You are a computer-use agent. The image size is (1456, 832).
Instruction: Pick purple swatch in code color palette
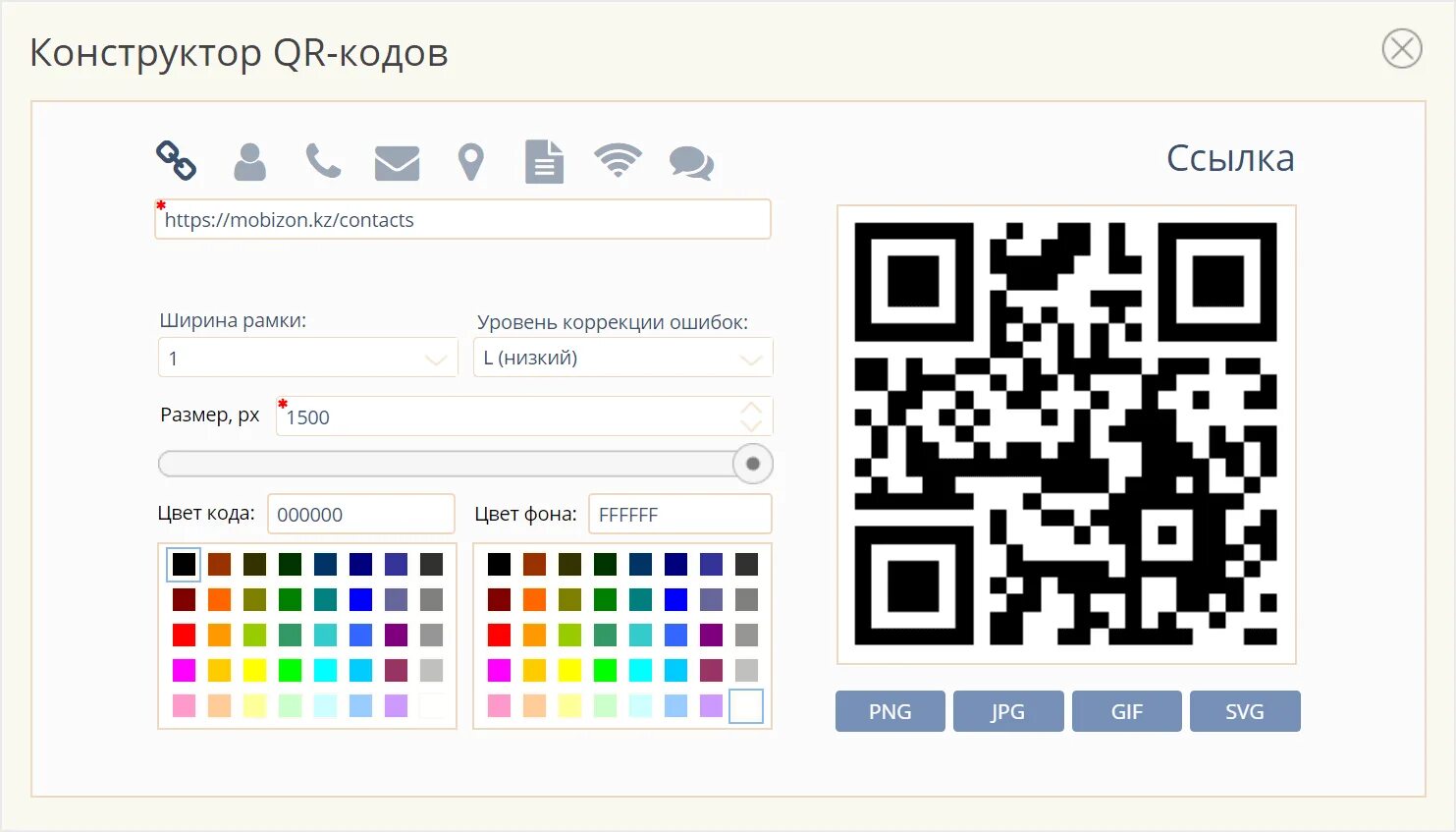[x=396, y=635]
